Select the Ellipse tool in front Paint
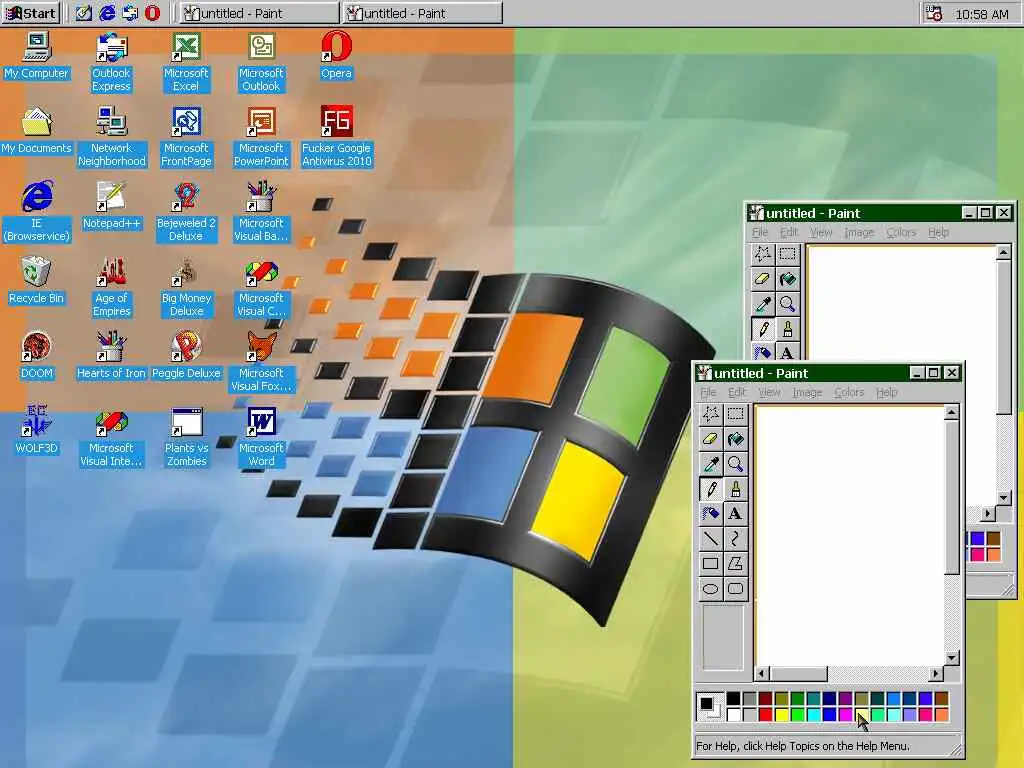1024x768 pixels. click(x=711, y=588)
